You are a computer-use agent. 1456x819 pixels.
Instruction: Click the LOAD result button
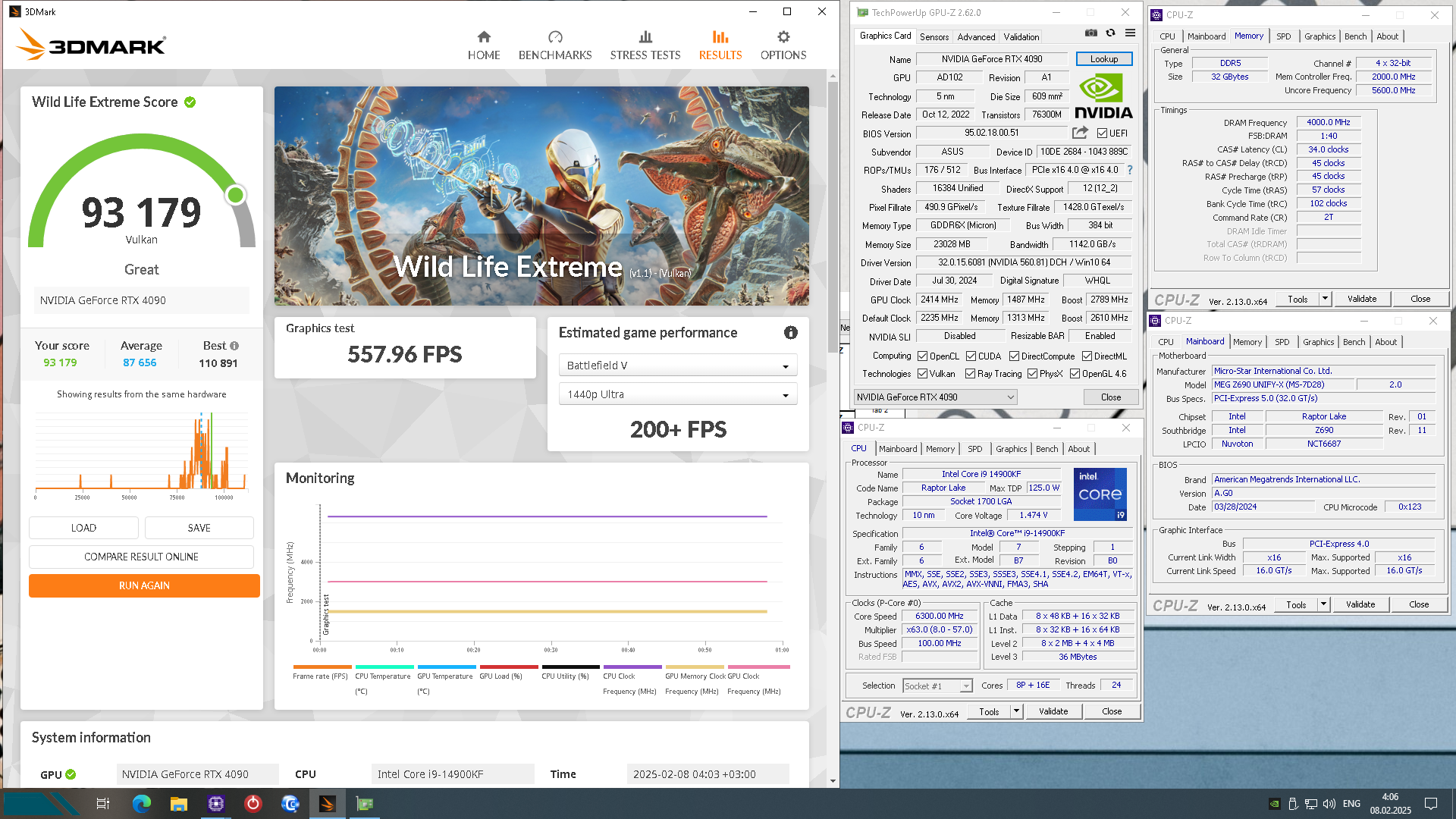point(83,528)
